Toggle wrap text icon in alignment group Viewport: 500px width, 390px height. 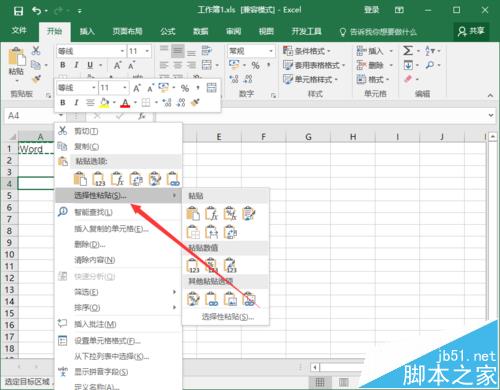coord(207,51)
